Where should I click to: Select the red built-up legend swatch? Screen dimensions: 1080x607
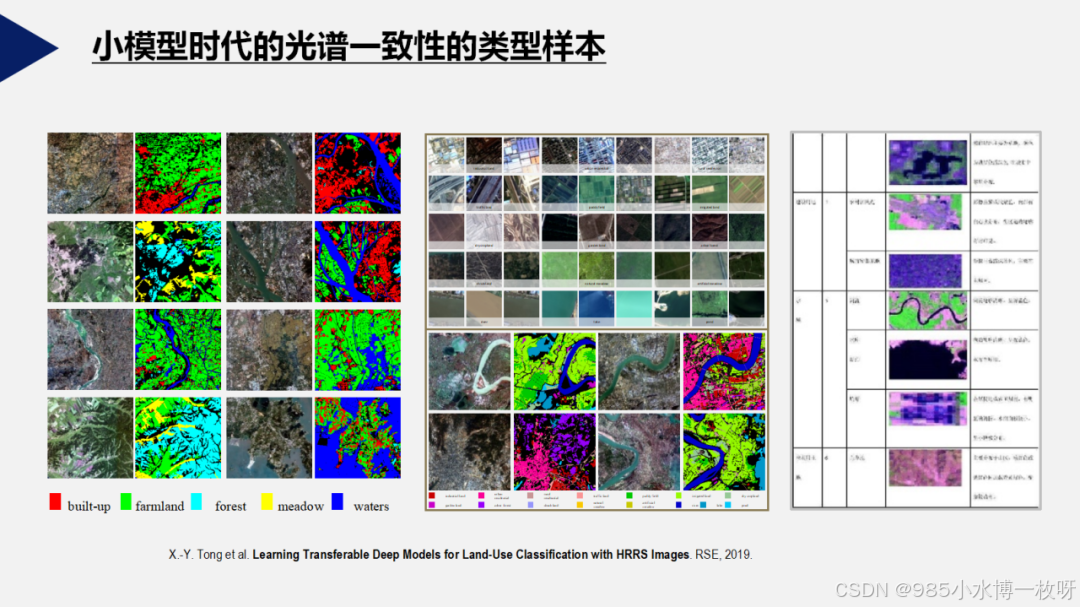click(55, 502)
